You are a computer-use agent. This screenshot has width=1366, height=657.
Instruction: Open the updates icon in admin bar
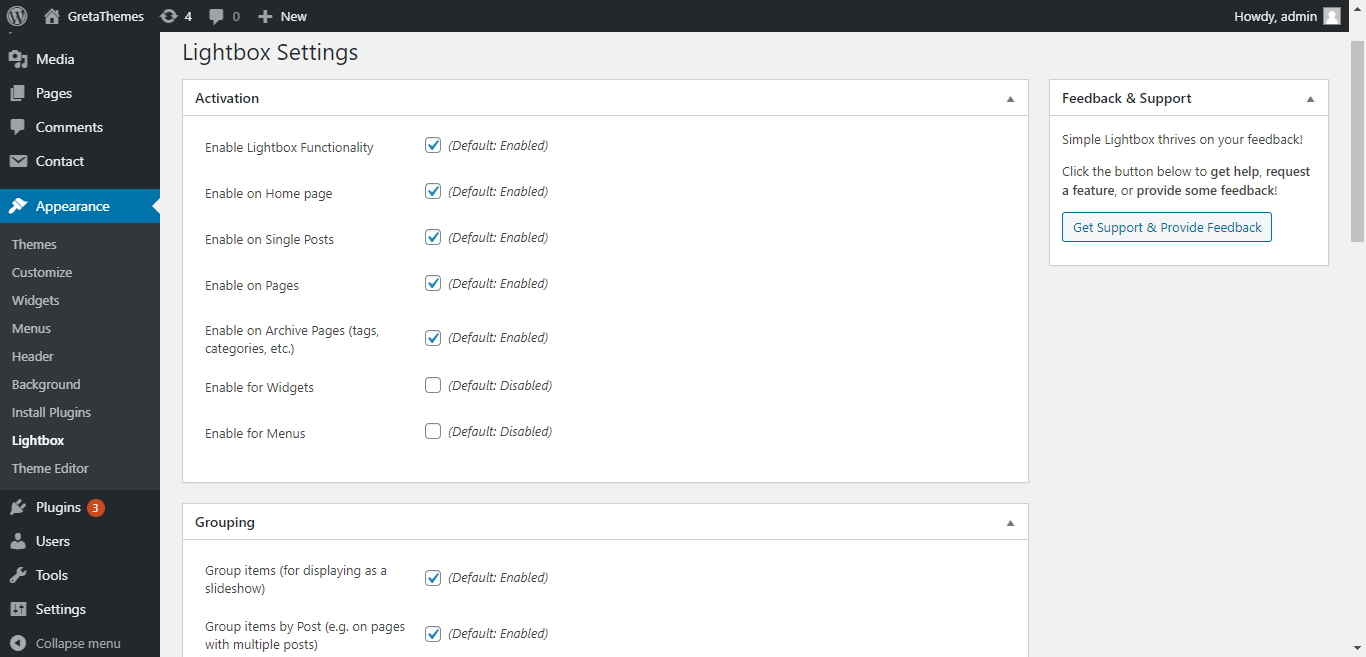[169, 16]
